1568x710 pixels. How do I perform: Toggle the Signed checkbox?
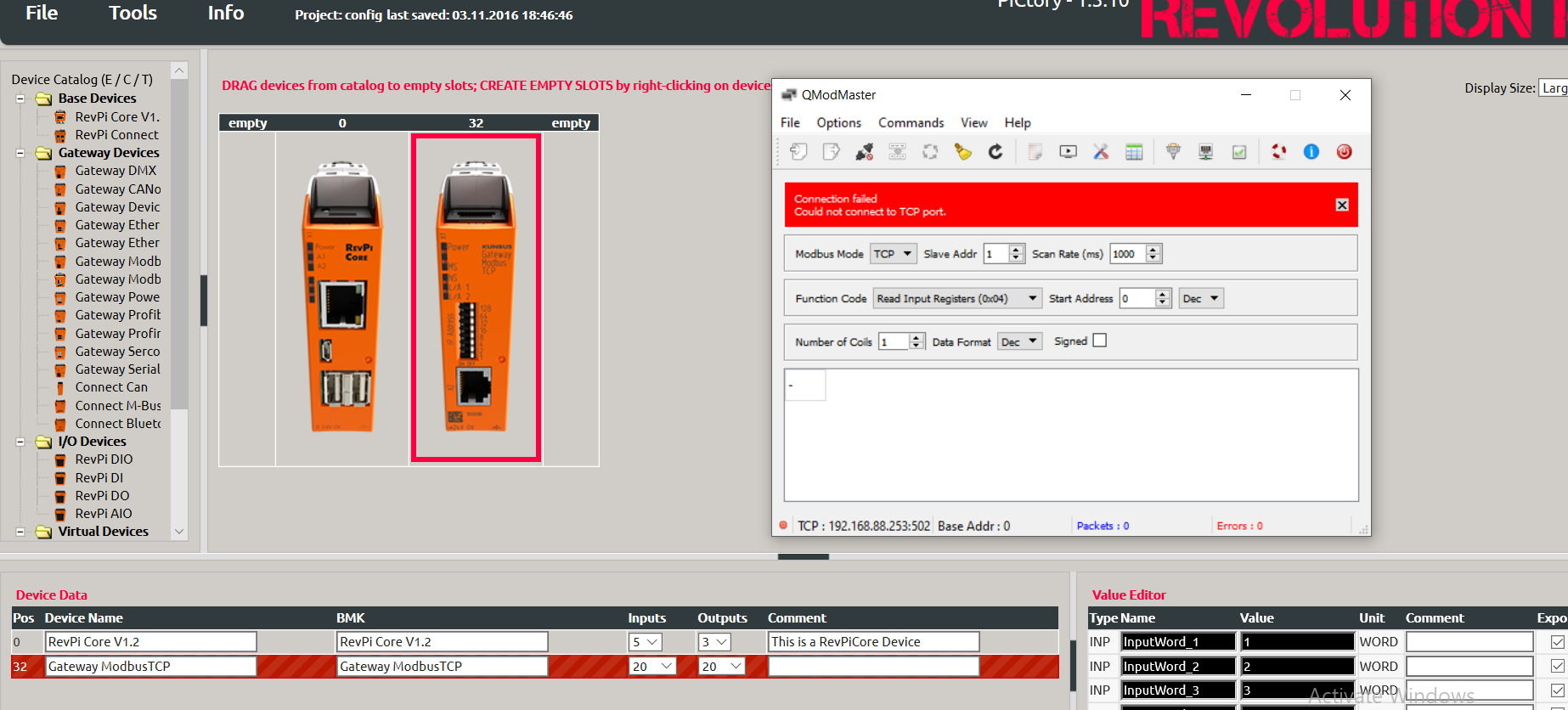coord(1100,341)
